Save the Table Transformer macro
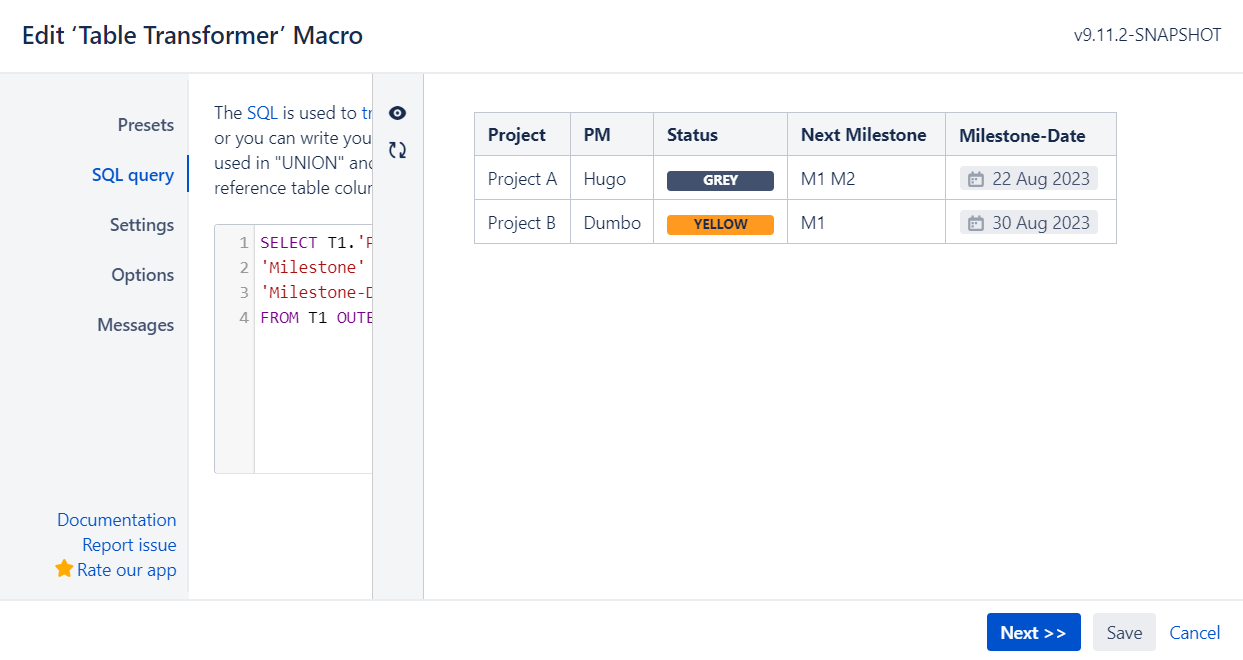The width and height of the screenshot is (1243, 660). pos(1123,632)
